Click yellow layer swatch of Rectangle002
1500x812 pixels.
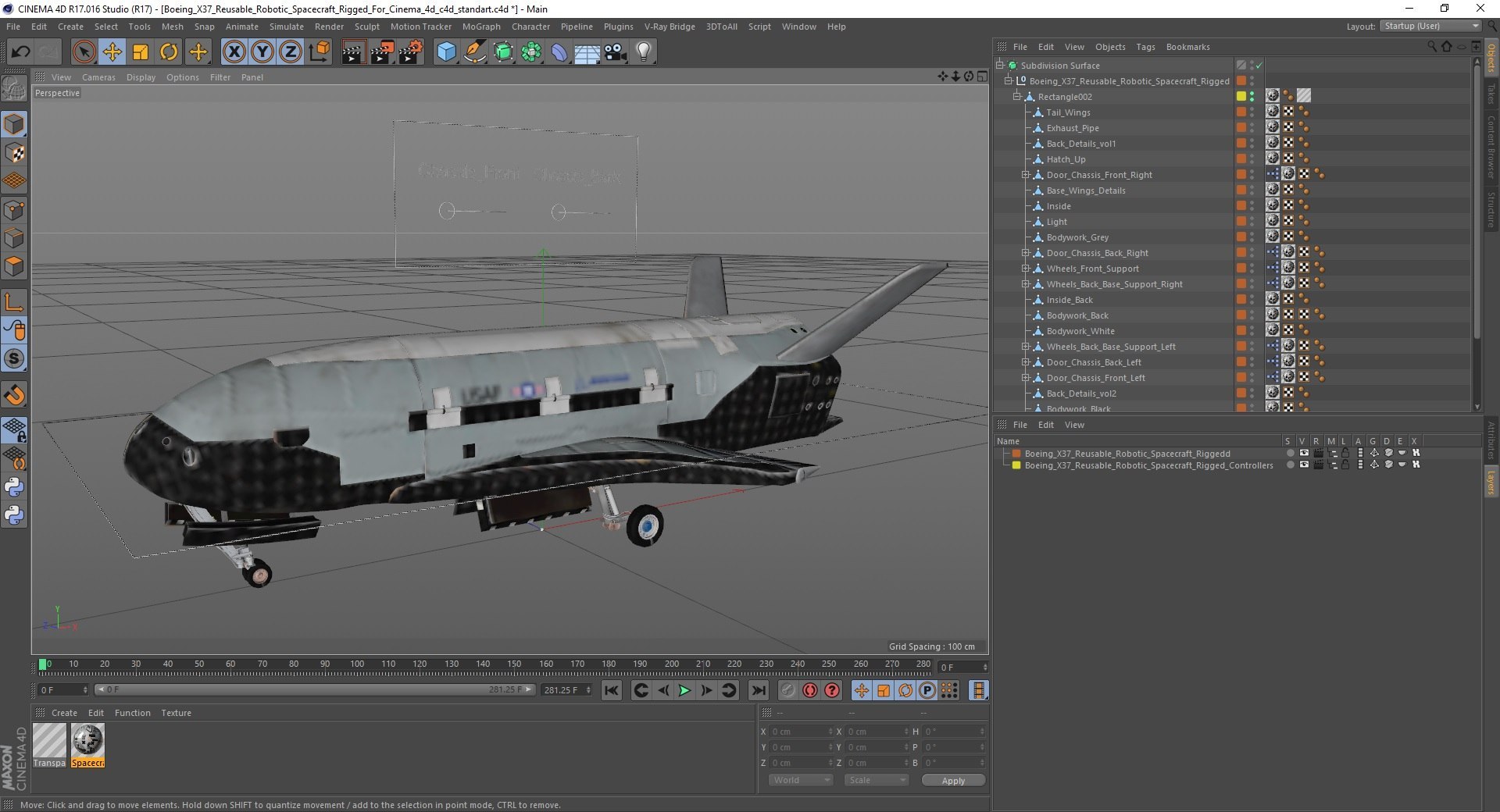pyautogui.click(x=1241, y=96)
